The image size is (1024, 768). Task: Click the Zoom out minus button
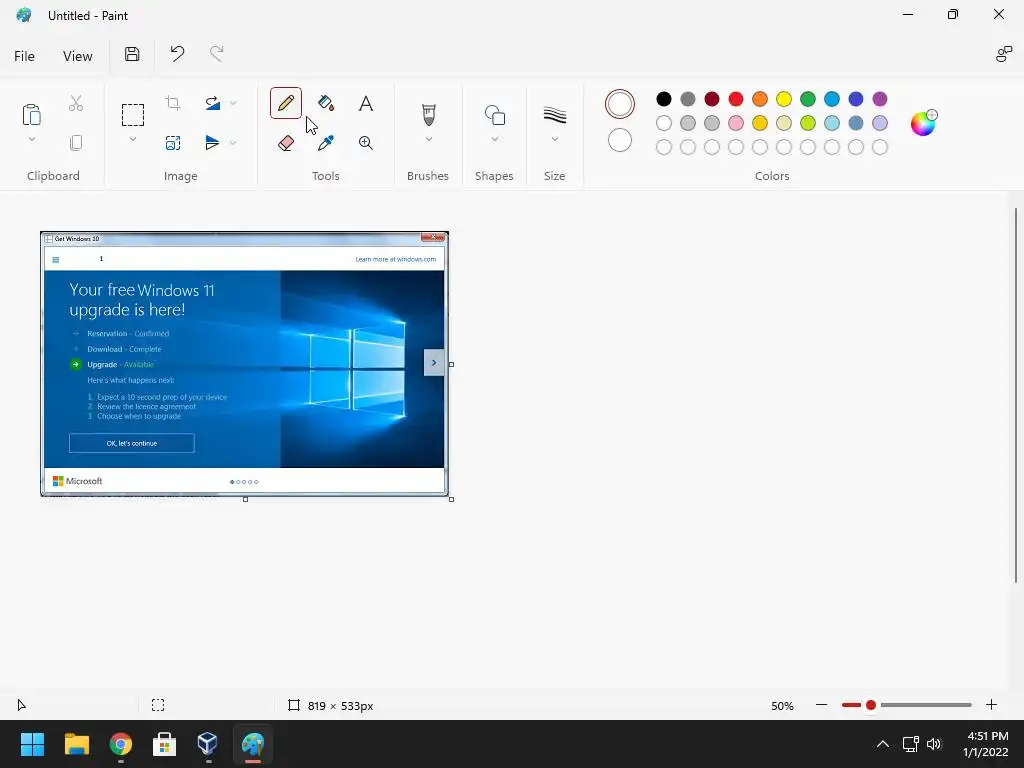(822, 705)
